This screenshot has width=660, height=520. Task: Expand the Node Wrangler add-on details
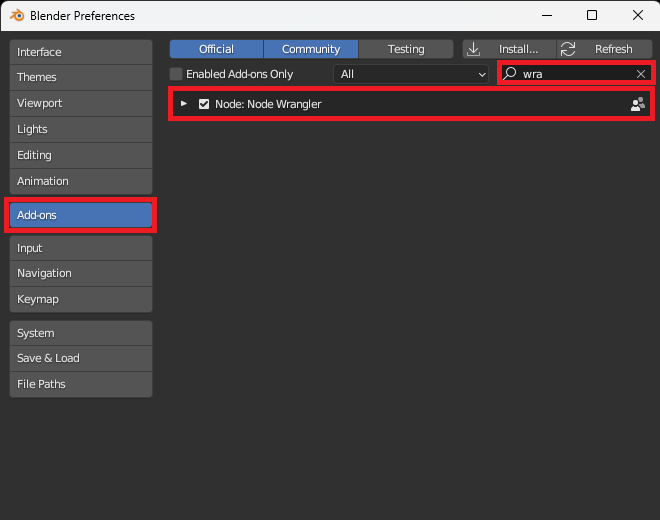184,104
